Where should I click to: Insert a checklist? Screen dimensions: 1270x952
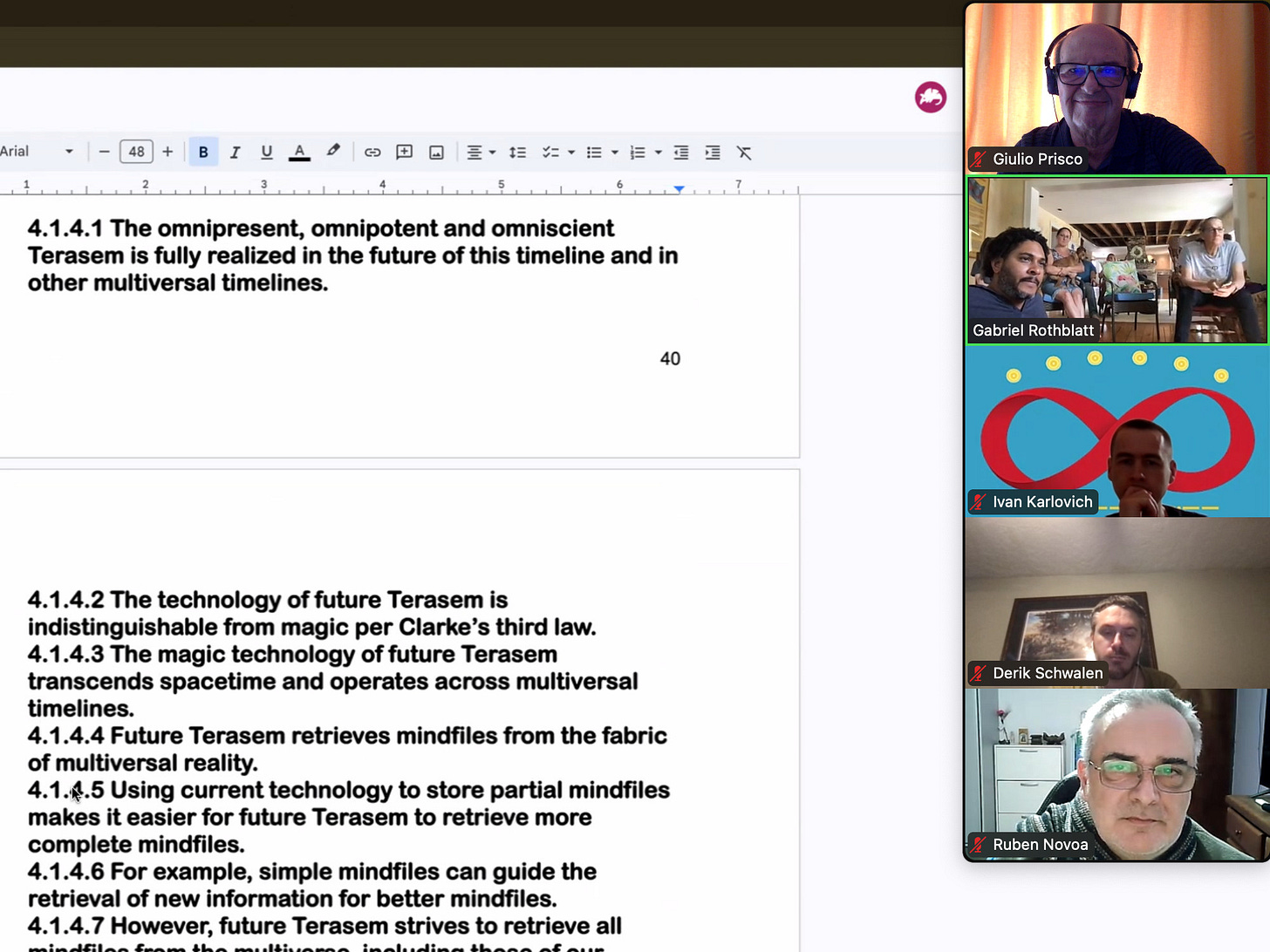point(550,152)
